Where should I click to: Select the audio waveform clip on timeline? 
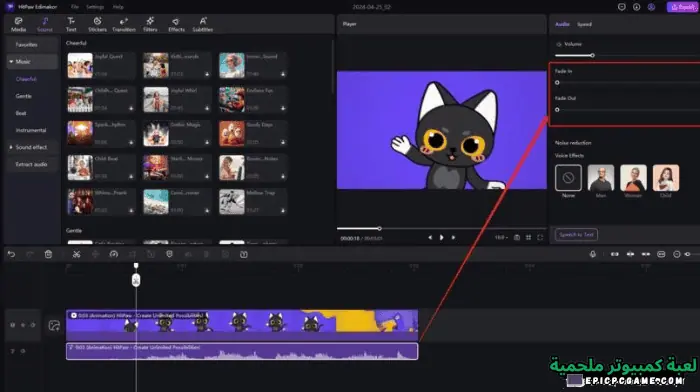242,351
